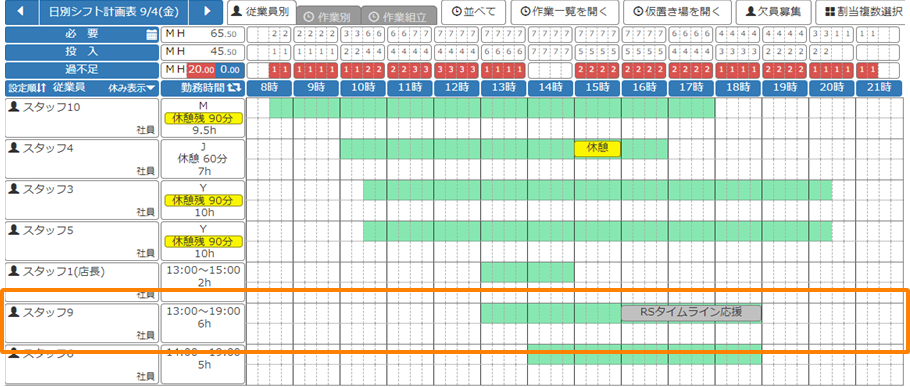Toggle the 設定順 sort order

click(x=27, y=88)
